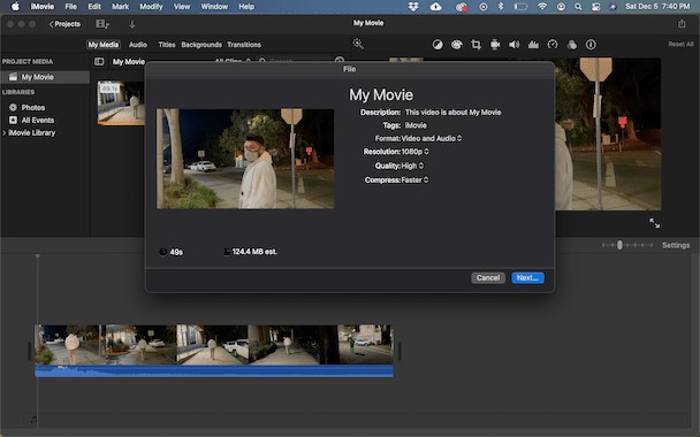700x437 pixels.
Task: Expand the iMovie Library tree item
Action: (x=4, y=133)
